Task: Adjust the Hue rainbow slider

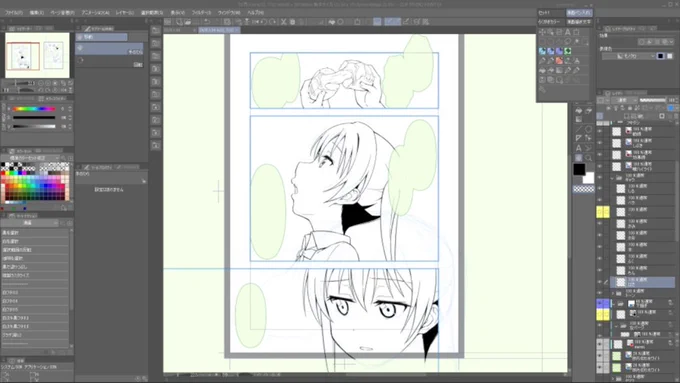Action: (34, 109)
